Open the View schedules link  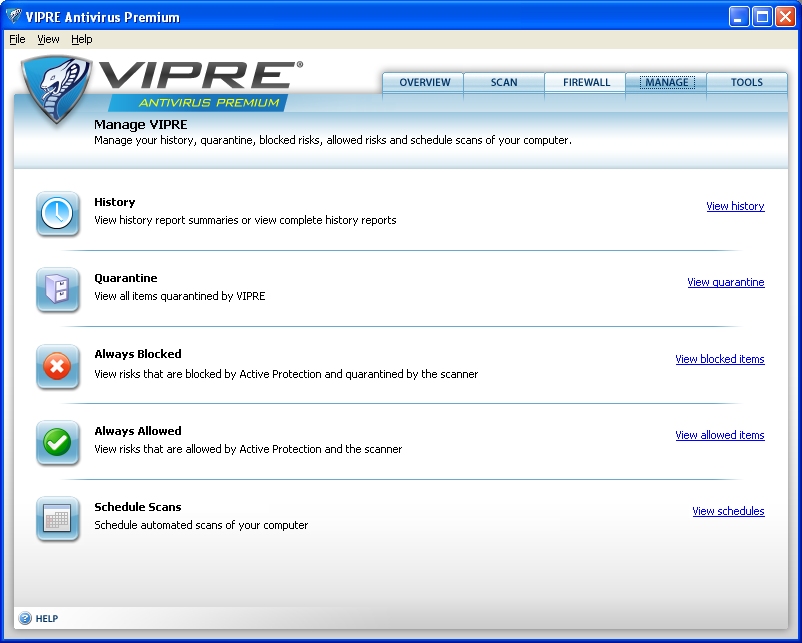click(728, 511)
